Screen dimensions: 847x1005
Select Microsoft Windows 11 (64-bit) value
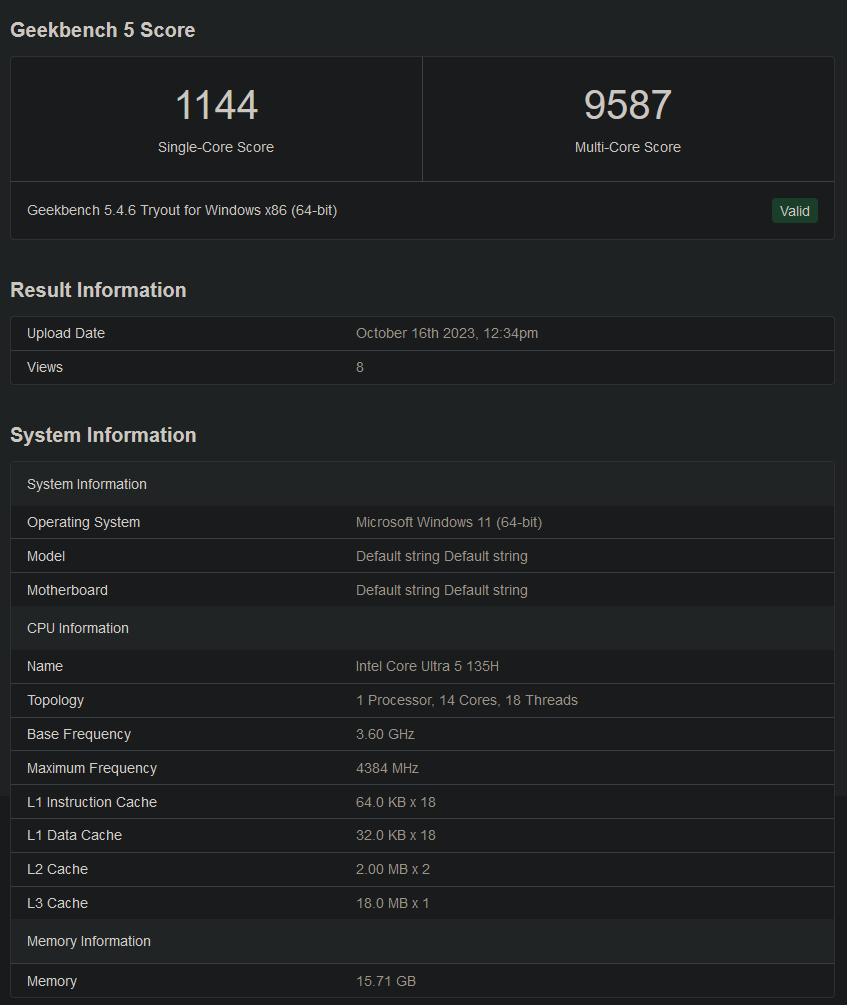(449, 522)
